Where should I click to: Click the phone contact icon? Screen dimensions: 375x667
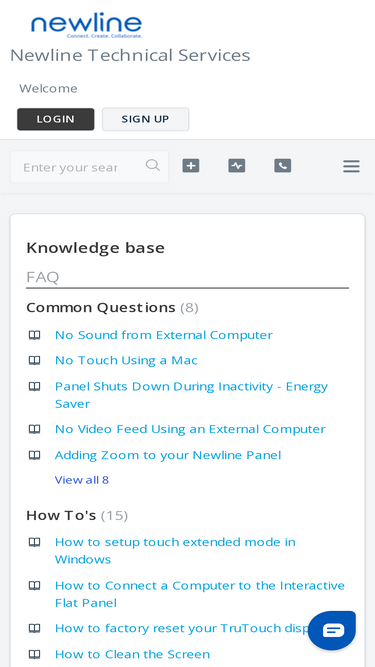click(283, 165)
